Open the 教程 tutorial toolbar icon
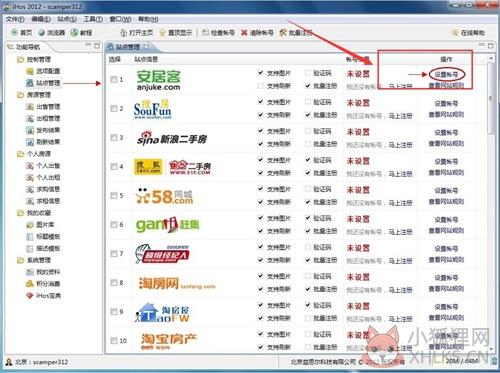Viewport: 500px width, 373px height. coord(81,33)
